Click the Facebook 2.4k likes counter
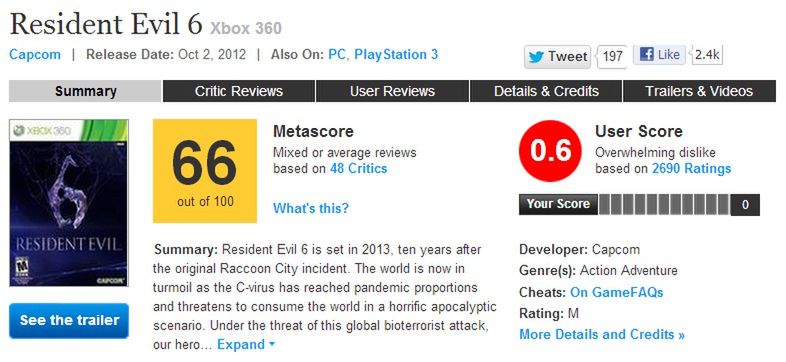The height and width of the screenshot is (362, 786). [x=707, y=55]
